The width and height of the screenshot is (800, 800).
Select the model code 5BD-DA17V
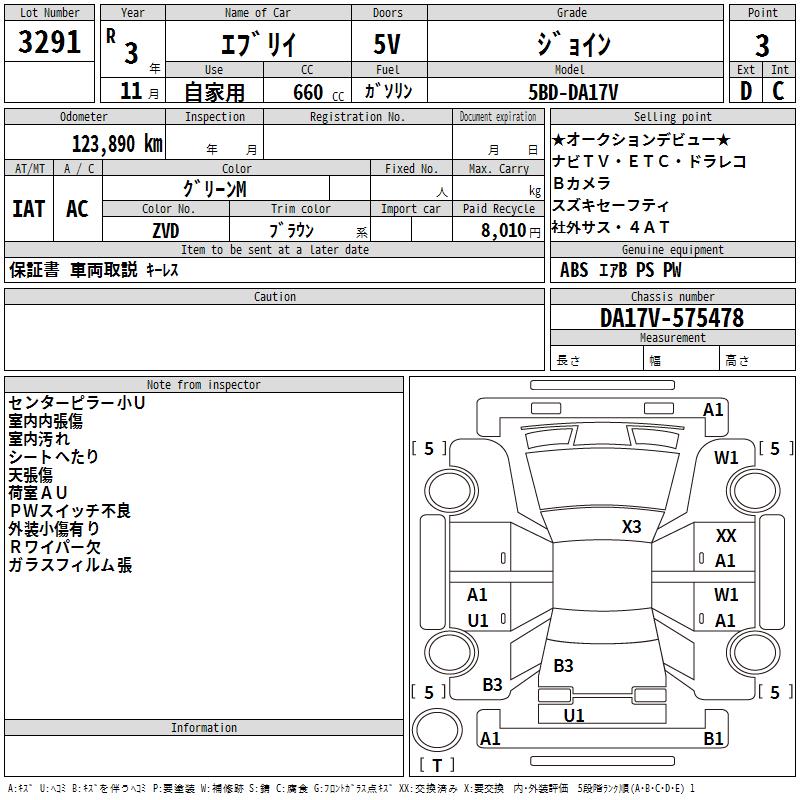(573, 92)
